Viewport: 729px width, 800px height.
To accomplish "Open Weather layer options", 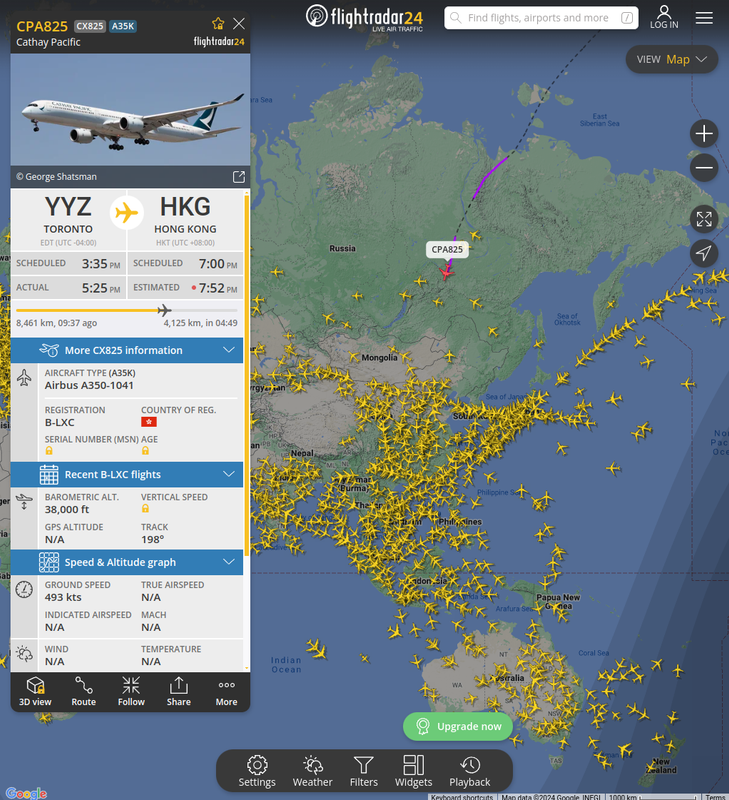I will tap(312, 771).
